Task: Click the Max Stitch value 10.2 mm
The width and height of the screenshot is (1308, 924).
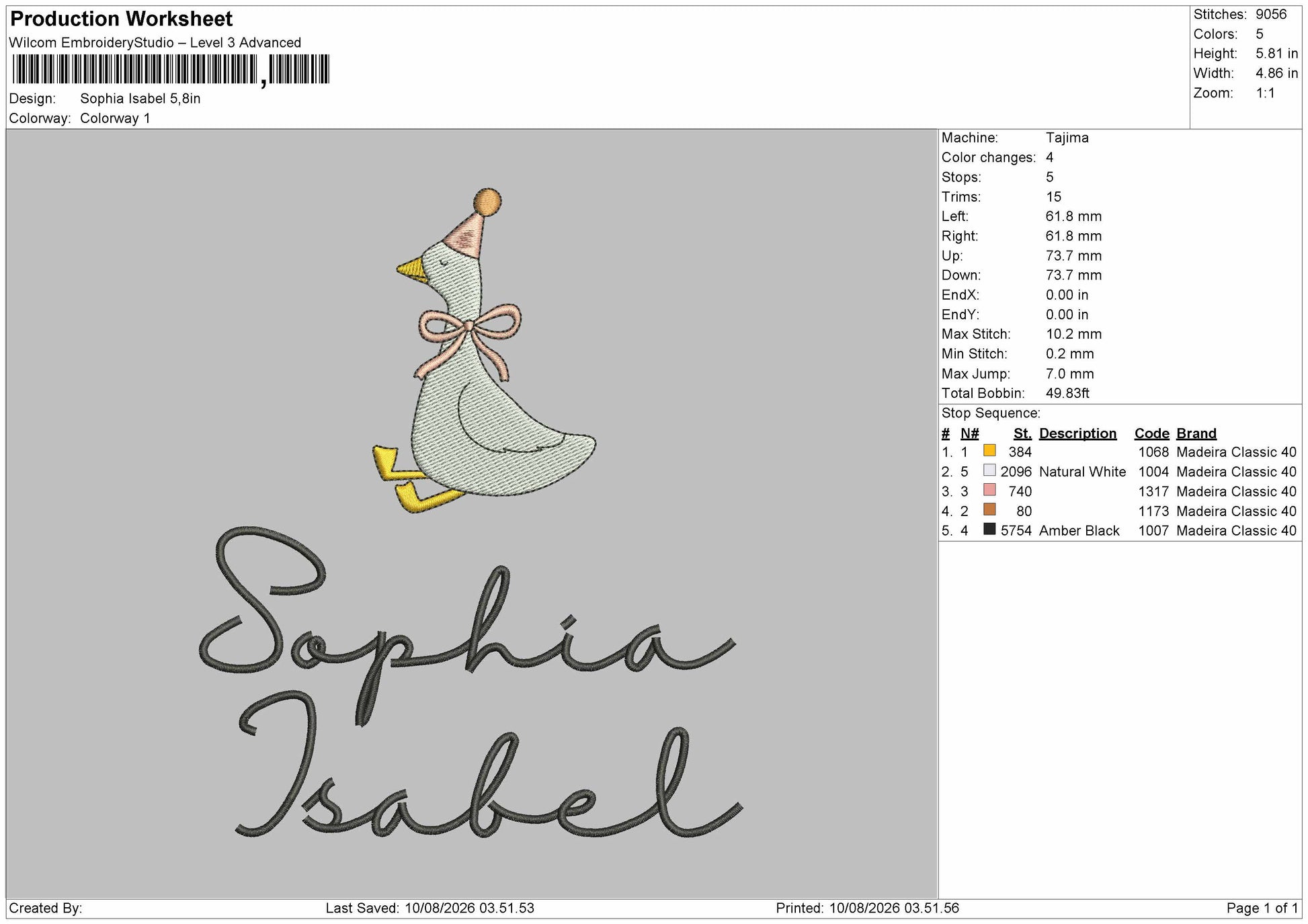Action: click(x=1074, y=334)
